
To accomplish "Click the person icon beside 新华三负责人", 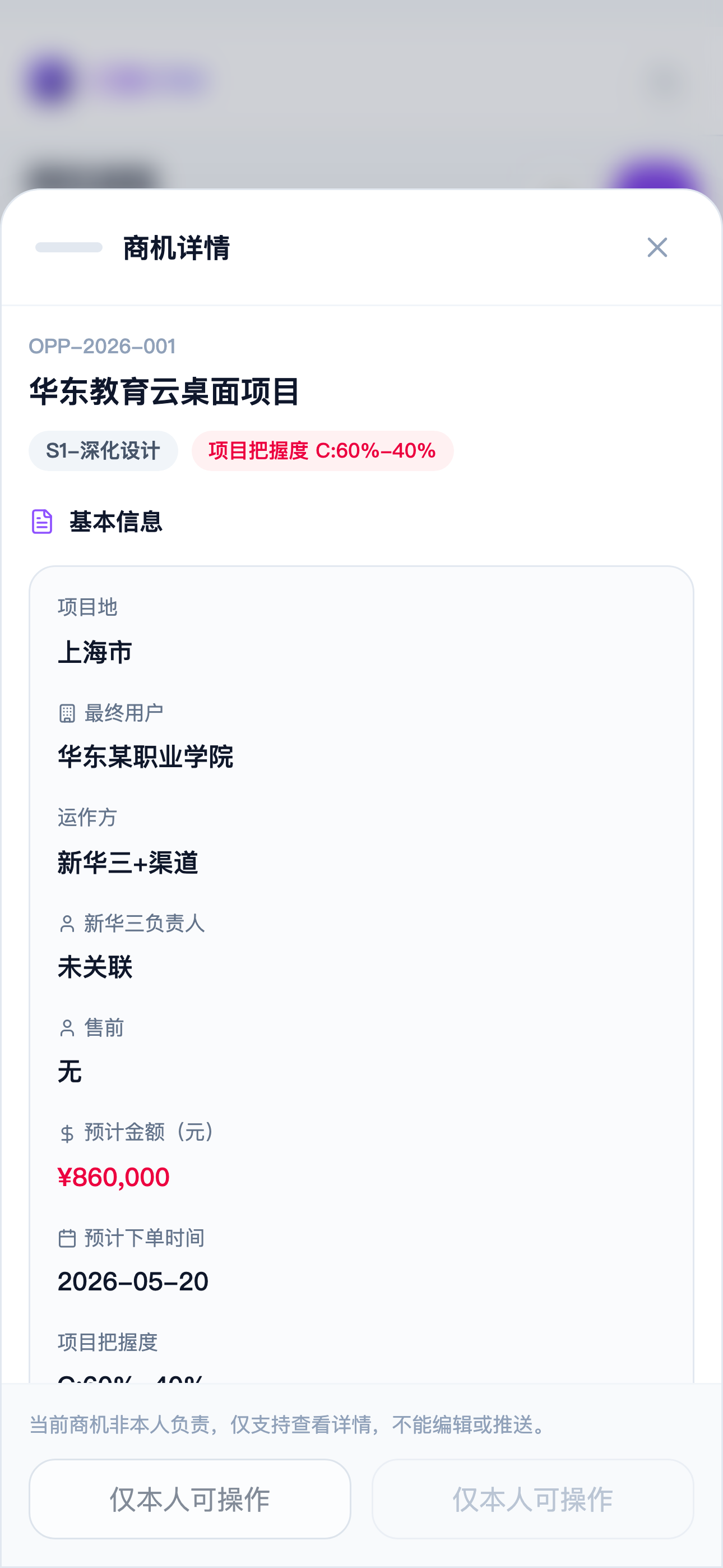I will [67, 924].
